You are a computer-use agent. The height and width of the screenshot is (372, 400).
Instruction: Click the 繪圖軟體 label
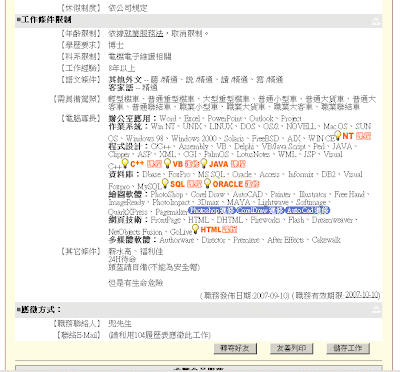tap(128, 194)
